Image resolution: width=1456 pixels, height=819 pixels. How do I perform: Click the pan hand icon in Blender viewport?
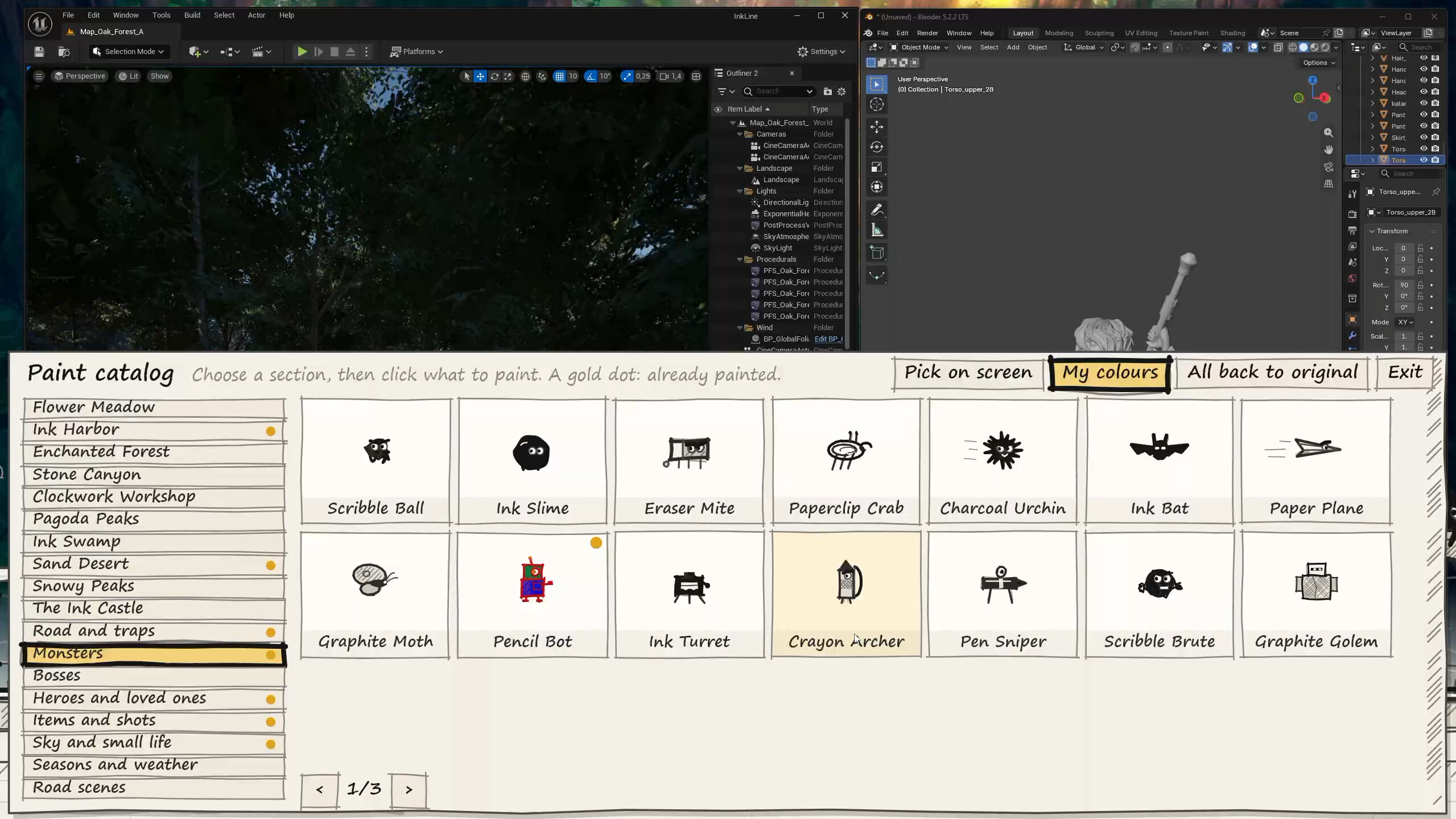pos(1328,149)
